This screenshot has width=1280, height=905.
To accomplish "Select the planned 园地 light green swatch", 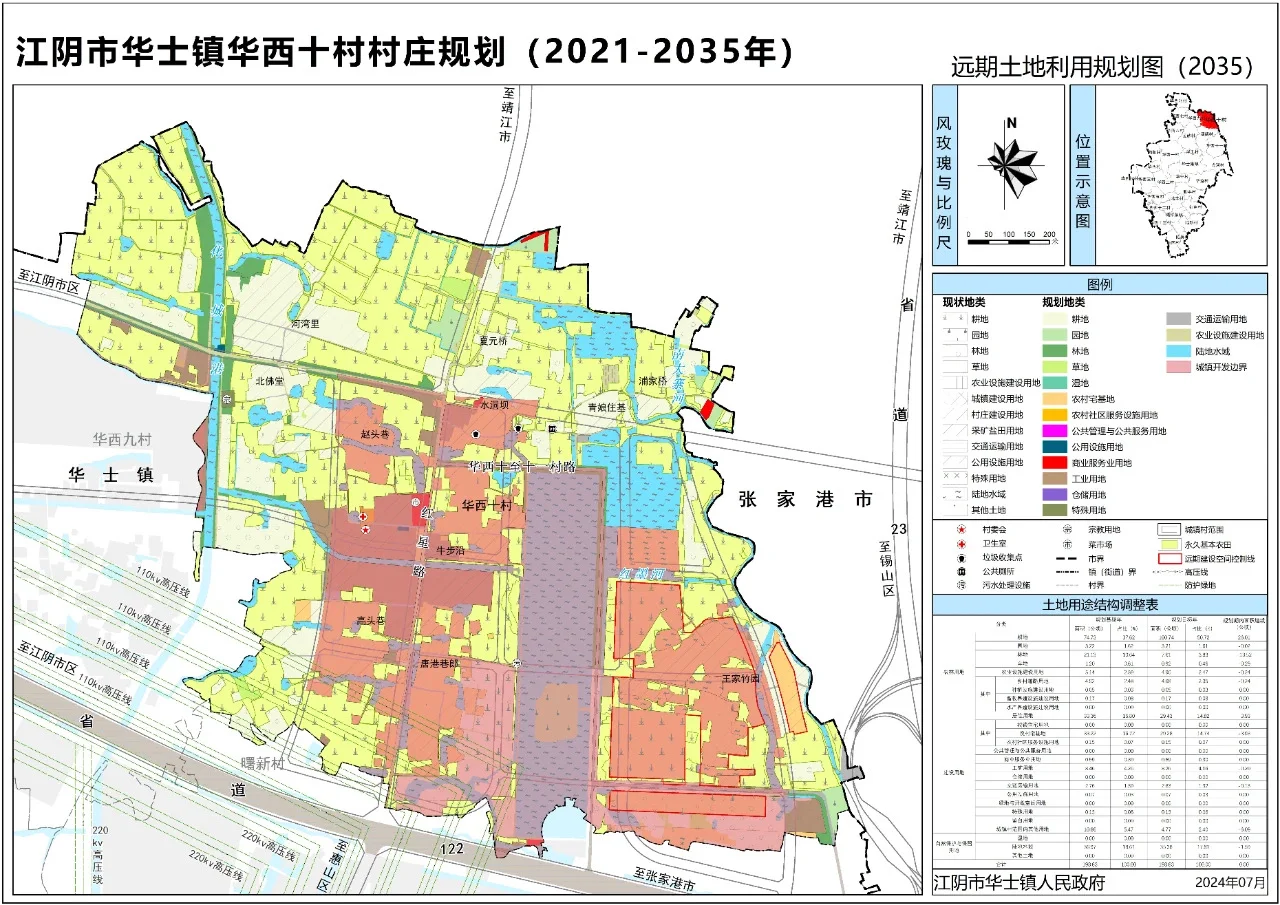I will [1055, 335].
